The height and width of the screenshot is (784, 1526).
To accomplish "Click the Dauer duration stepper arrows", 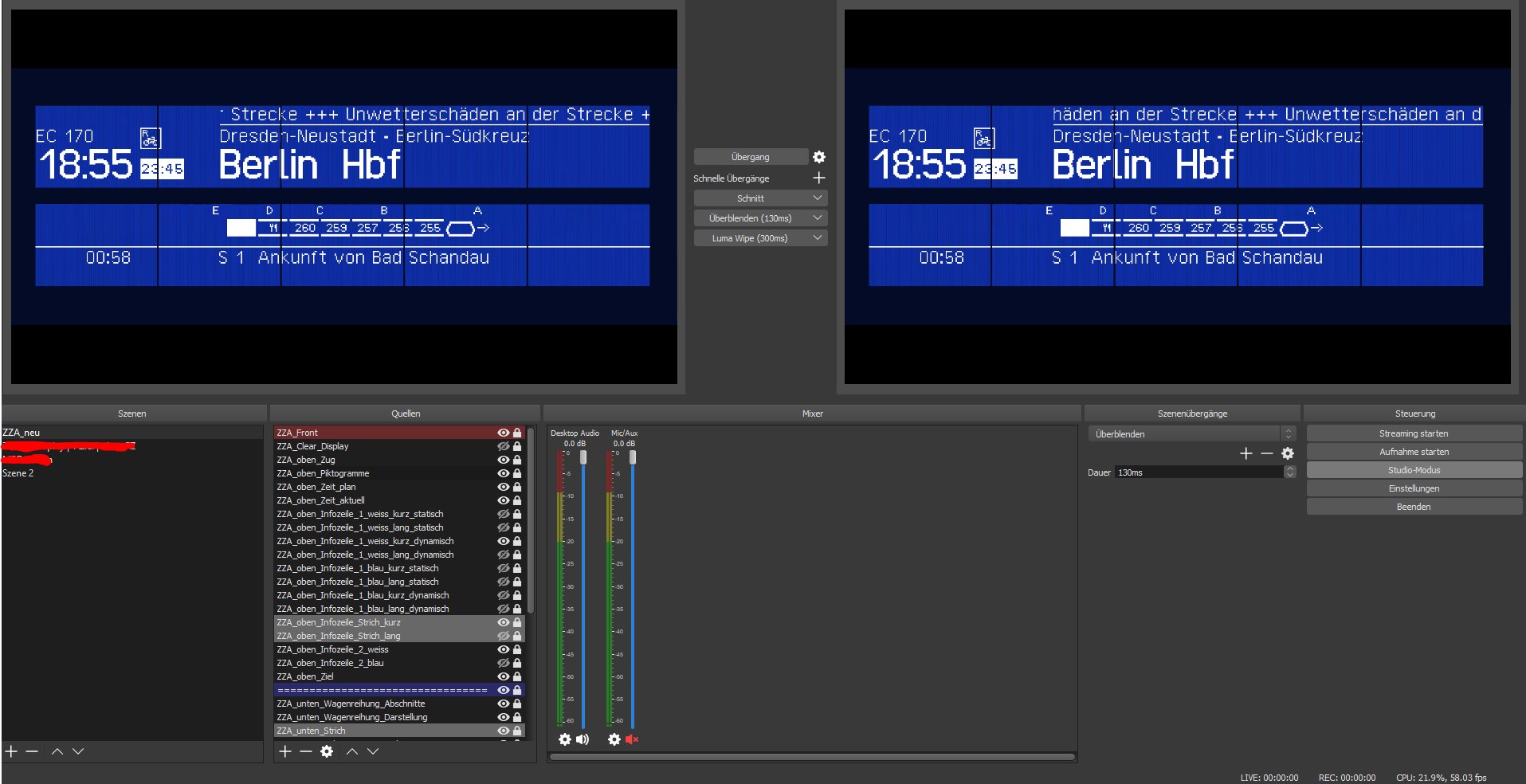I will (x=1290, y=472).
